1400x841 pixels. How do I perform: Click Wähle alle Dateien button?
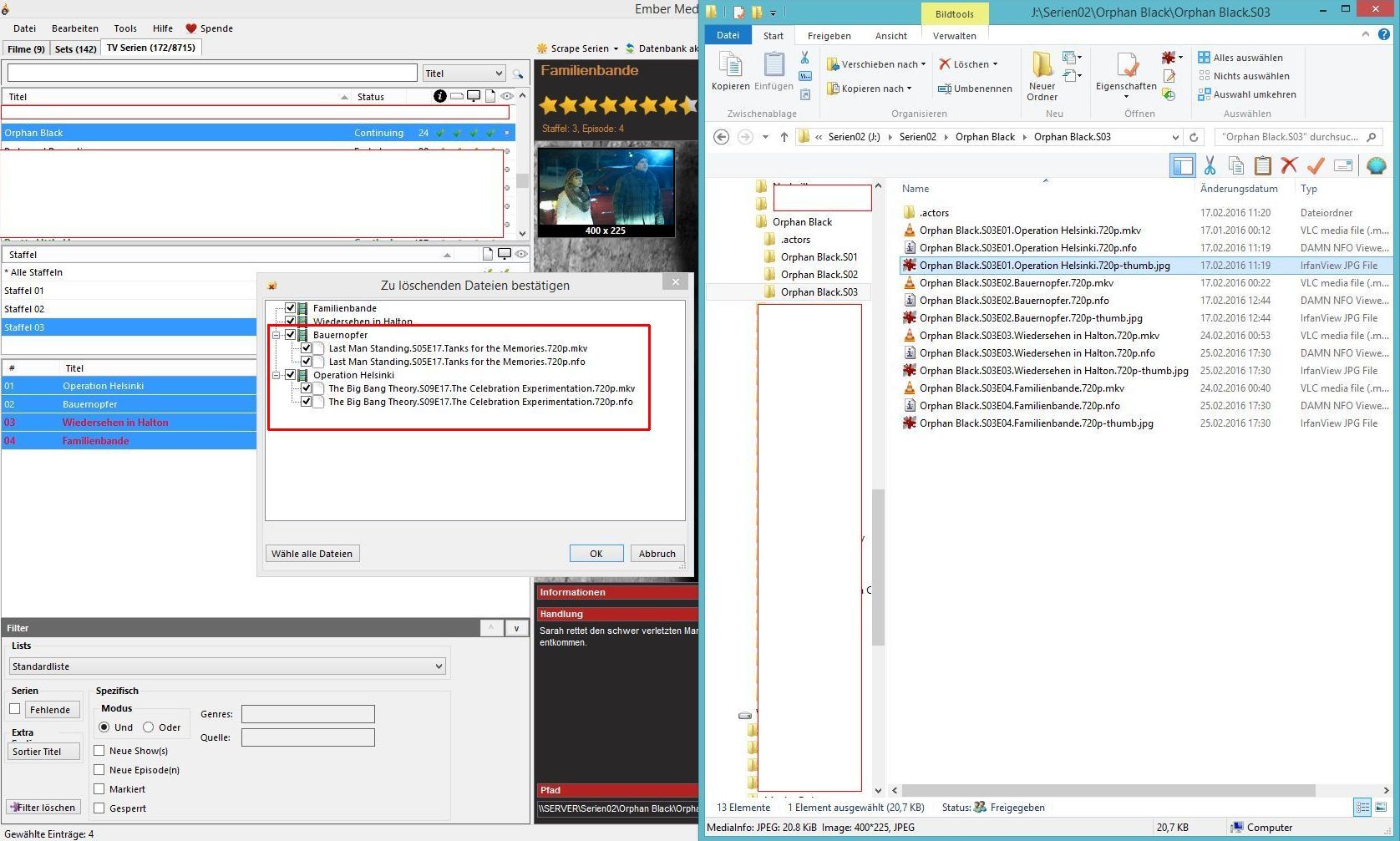click(x=312, y=554)
